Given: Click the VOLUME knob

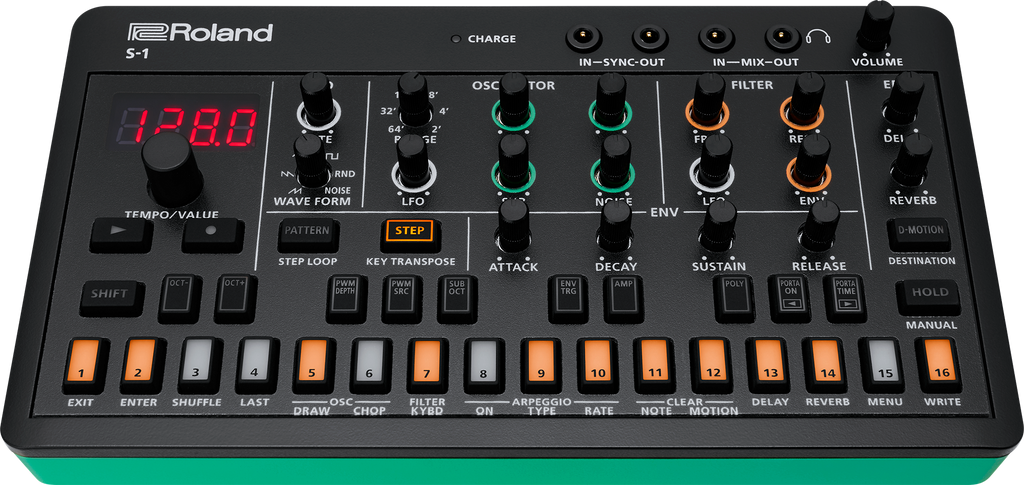Looking at the screenshot, I should [x=876, y=24].
